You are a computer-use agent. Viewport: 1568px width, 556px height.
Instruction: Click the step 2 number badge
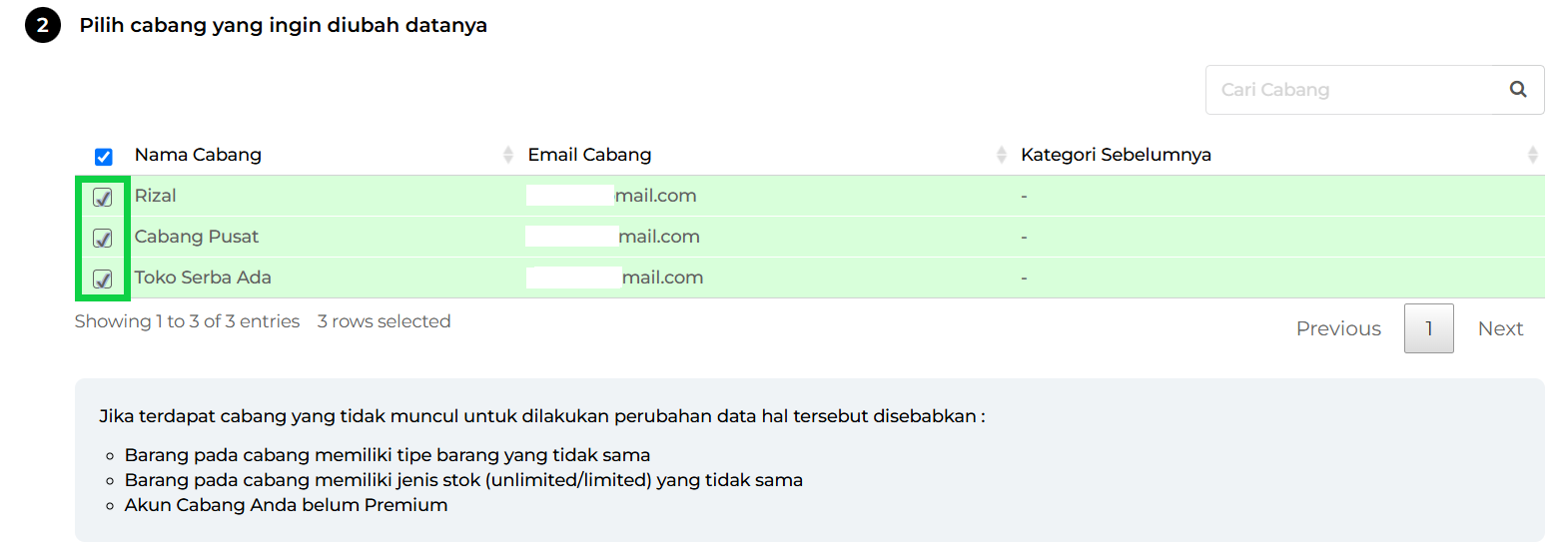pyautogui.click(x=43, y=25)
